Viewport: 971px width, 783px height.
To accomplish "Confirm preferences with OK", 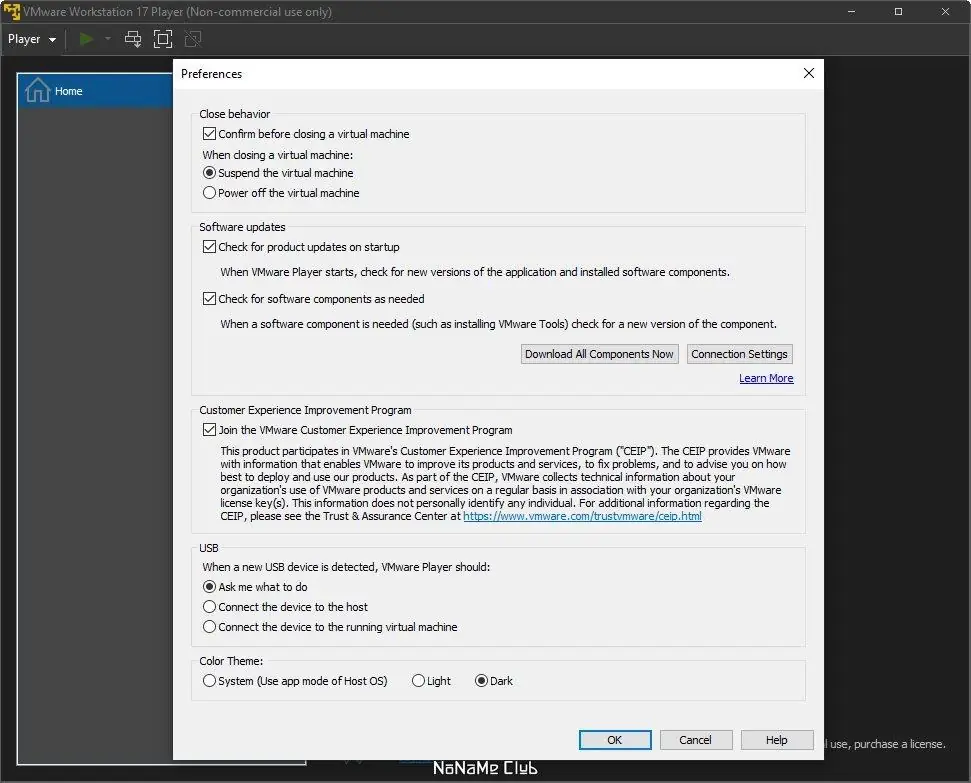I will 615,740.
